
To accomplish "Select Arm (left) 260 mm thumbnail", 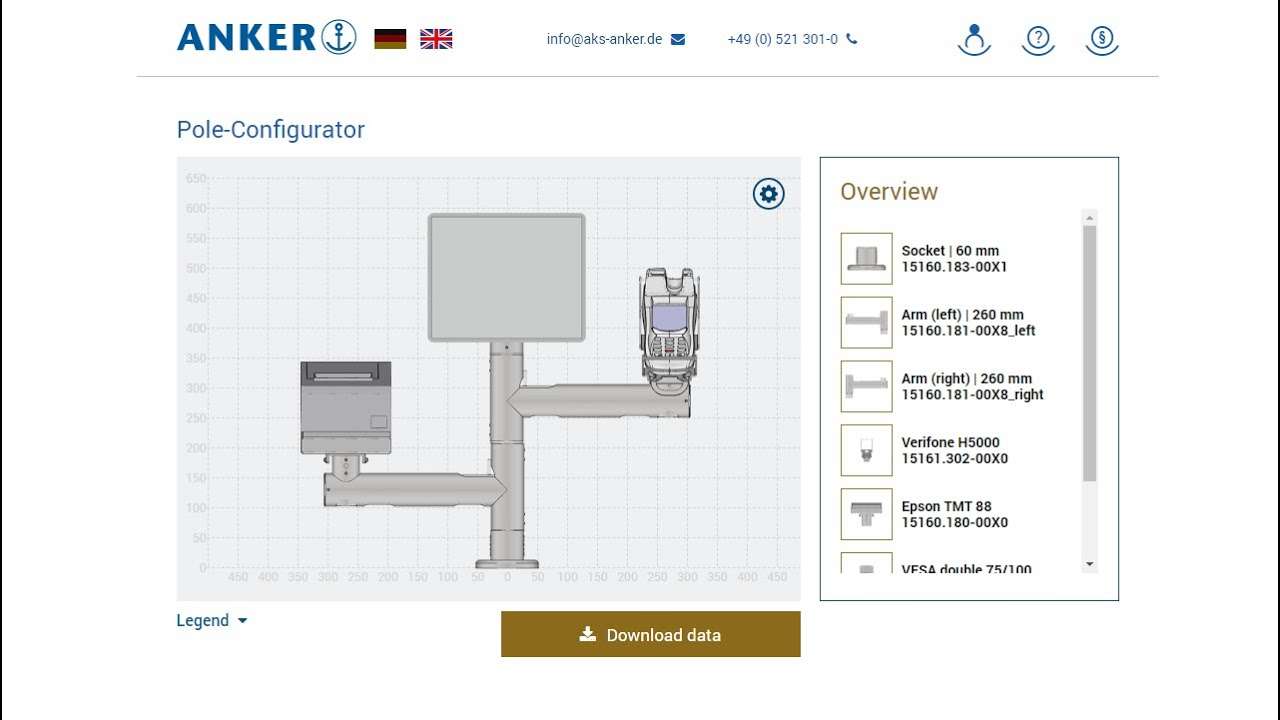I will point(866,323).
